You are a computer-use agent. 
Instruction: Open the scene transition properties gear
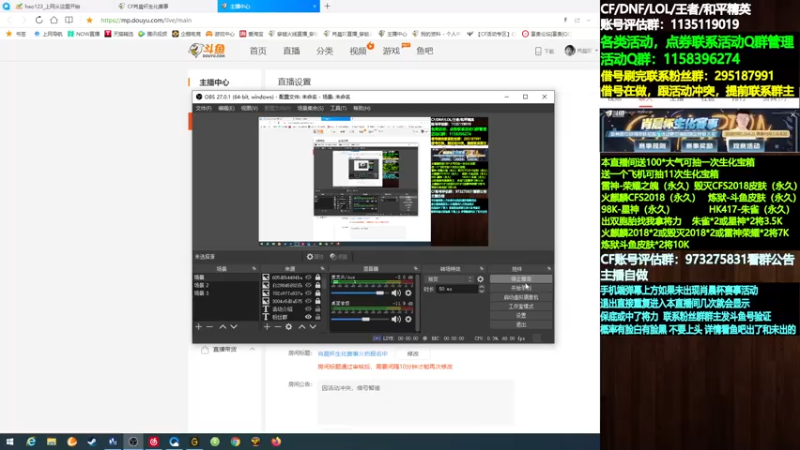pos(480,279)
